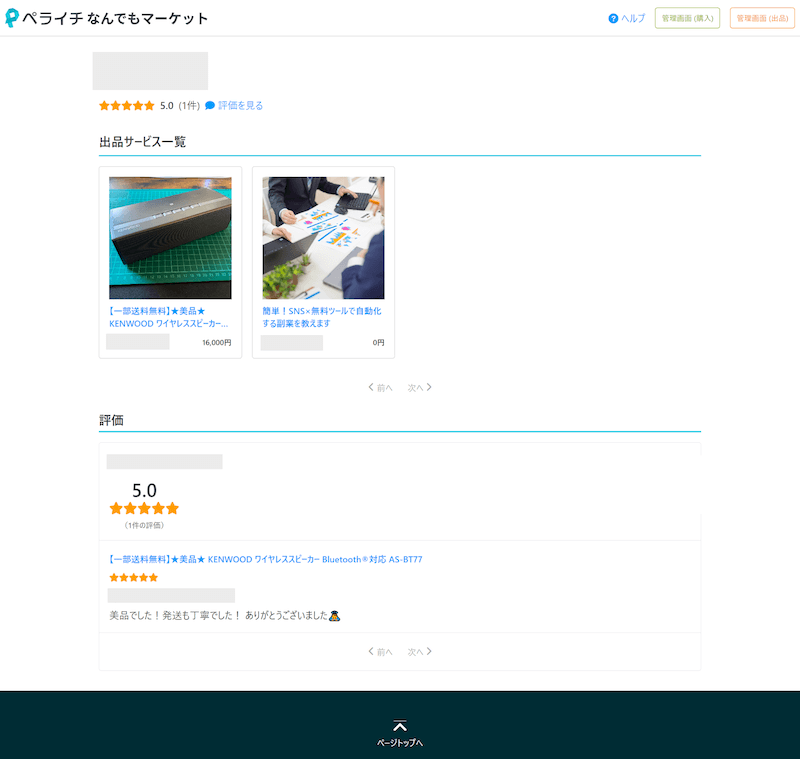800x759 pixels.
Task: Click the seller label under the 0円 listing
Action: tap(292, 342)
